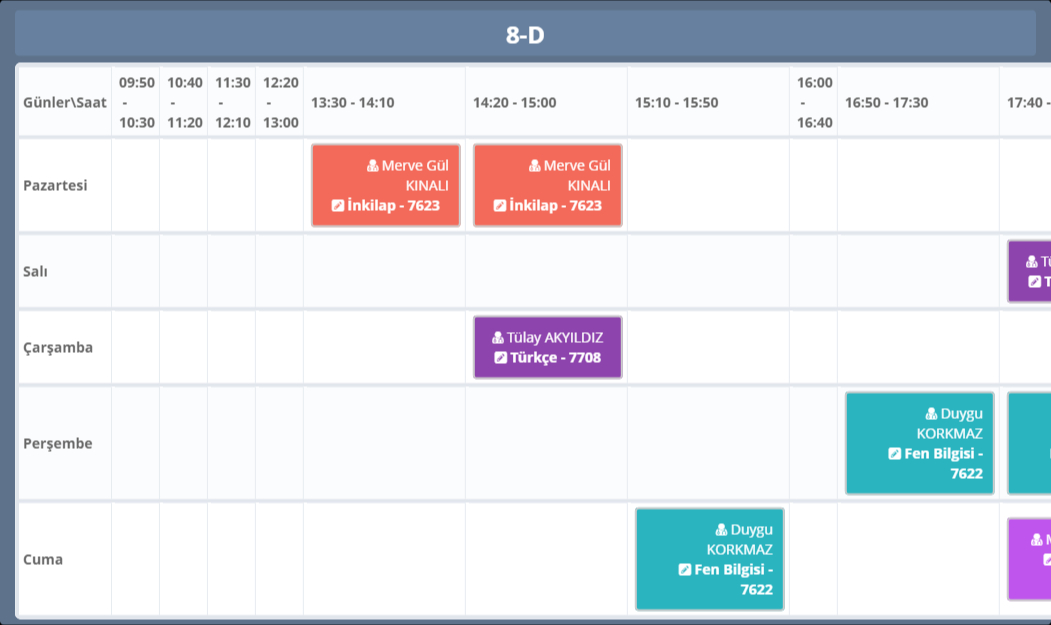This screenshot has width=1051, height=625.
Task: Click the 09:50 - 10:30 time header
Action: [x=137, y=102]
